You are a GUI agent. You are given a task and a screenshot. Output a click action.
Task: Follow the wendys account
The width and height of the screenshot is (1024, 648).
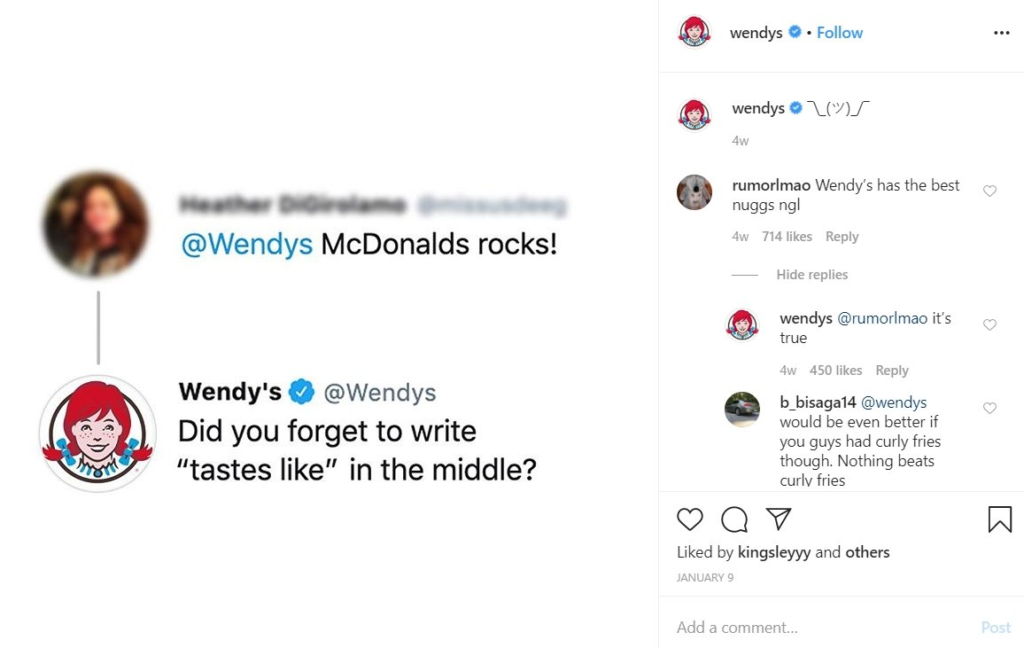(x=839, y=32)
